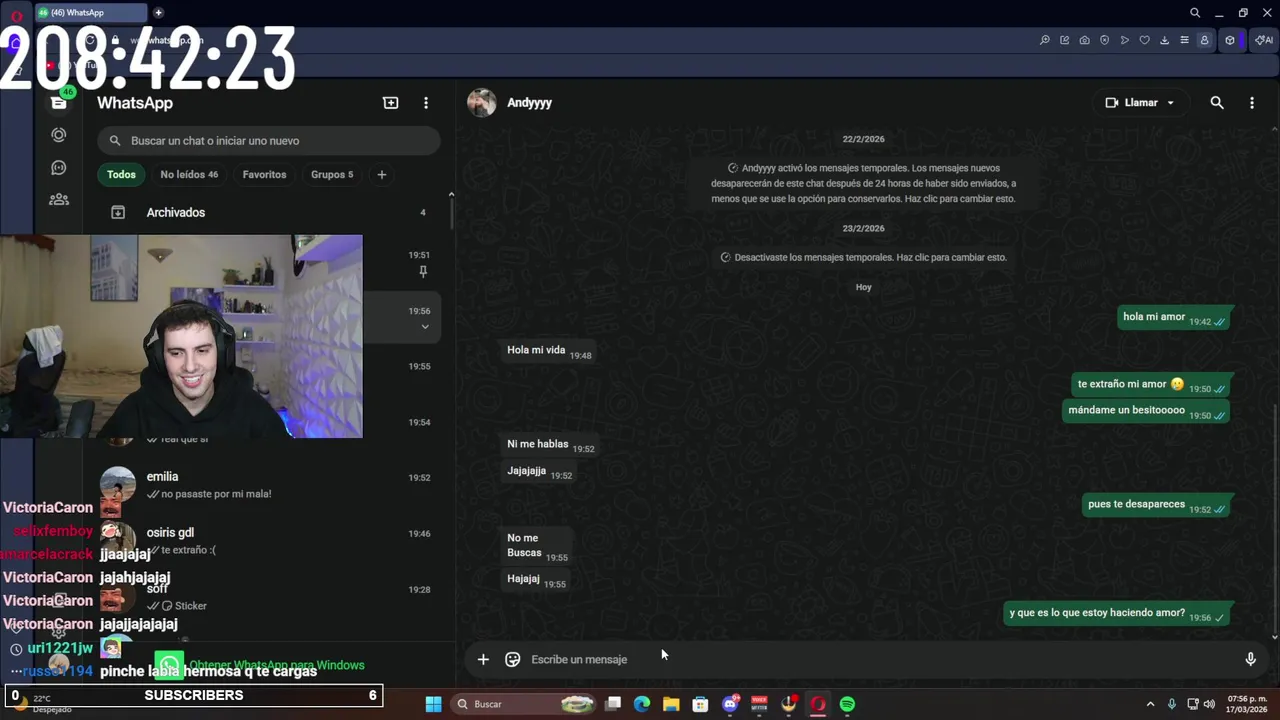The height and width of the screenshot is (720, 1280).
Task: Open browser profile account icon
Action: (1205, 40)
